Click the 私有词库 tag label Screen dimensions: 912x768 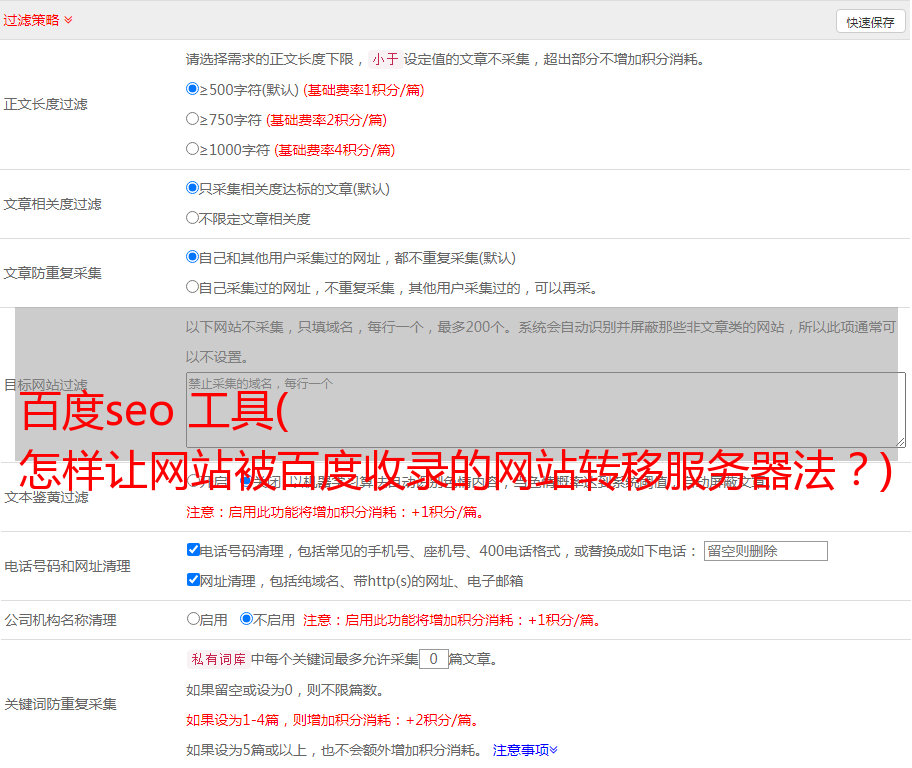219,659
